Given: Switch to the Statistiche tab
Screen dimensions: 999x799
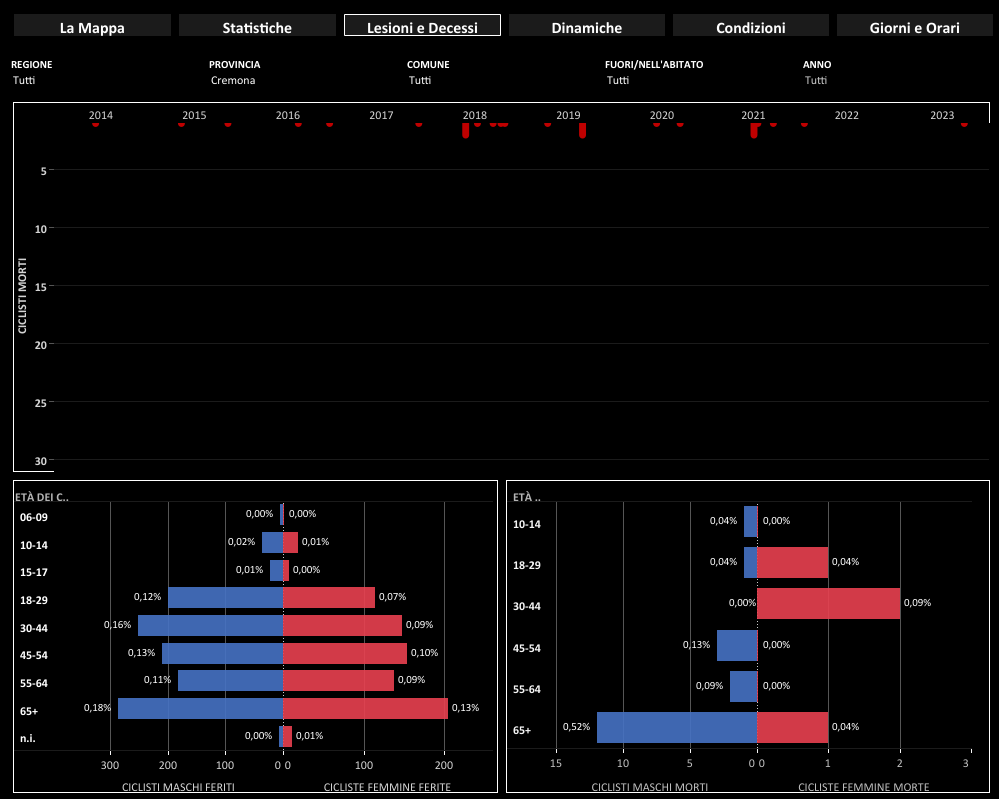Looking at the screenshot, I should pyautogui.click(x=257, y=27).
